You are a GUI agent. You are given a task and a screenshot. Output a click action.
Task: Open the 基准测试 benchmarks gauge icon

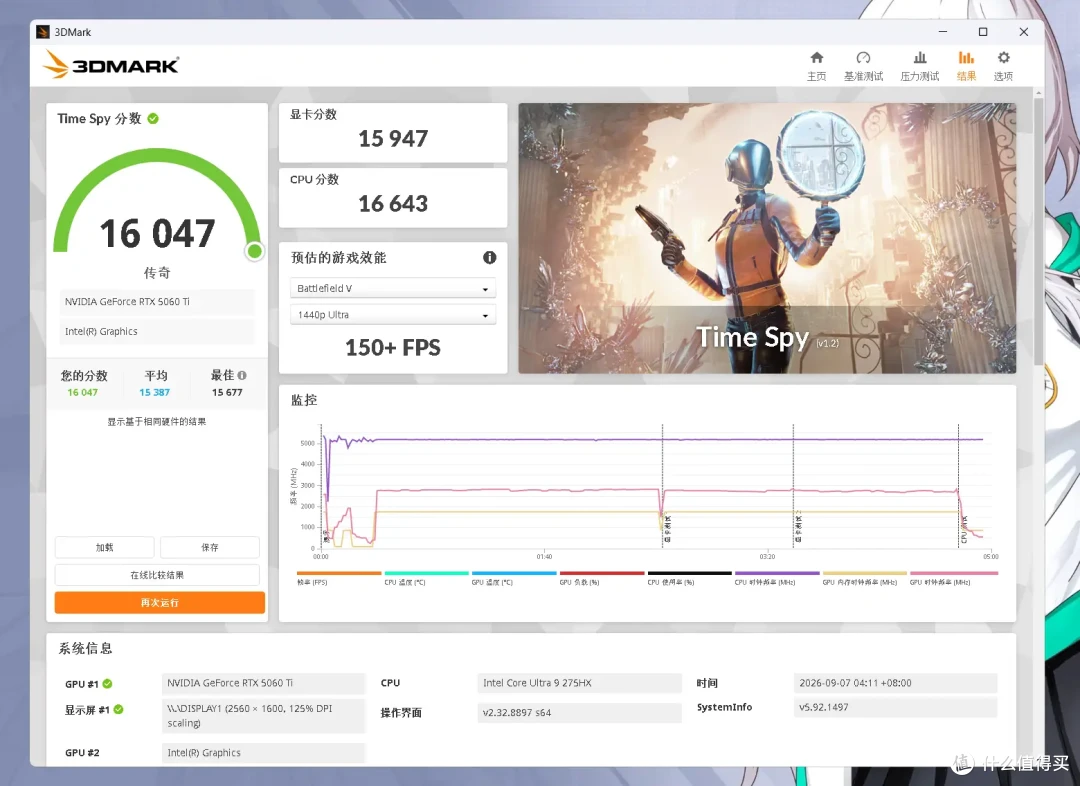click(863, 58)
